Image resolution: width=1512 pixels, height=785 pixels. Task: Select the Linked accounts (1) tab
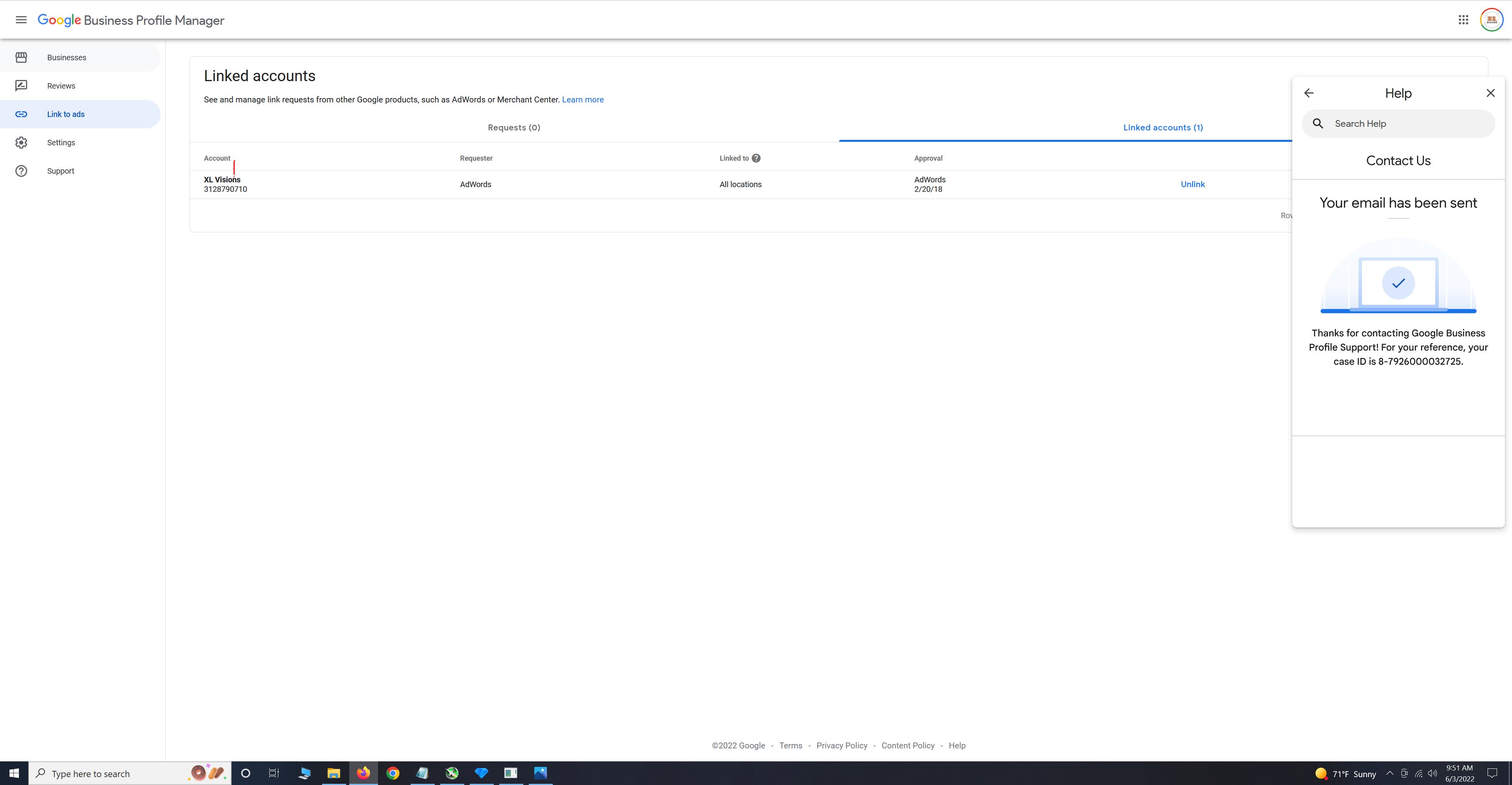pyautogui.click(x=1163, y=127)
